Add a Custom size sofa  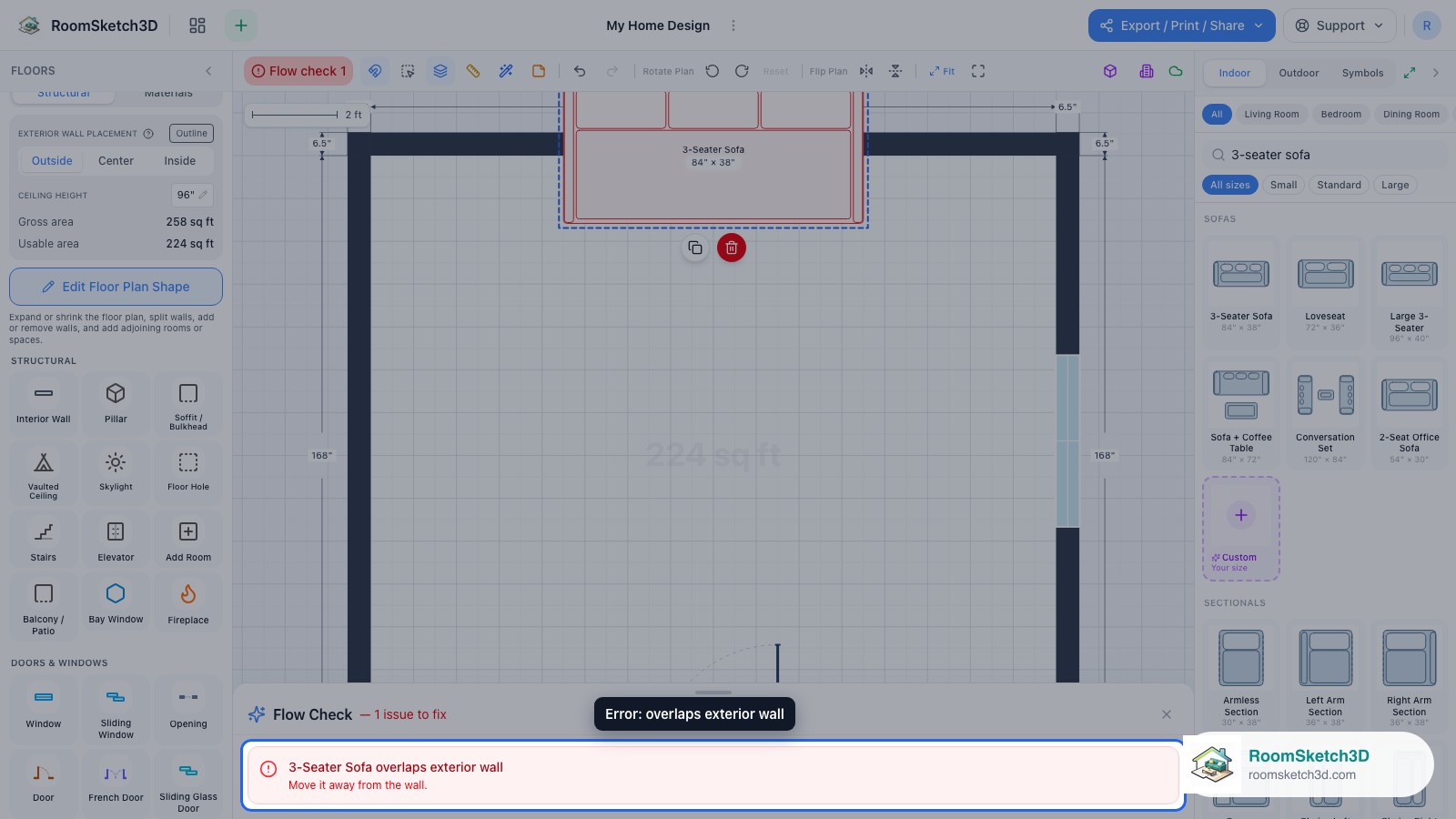[x=1241, y=529]
